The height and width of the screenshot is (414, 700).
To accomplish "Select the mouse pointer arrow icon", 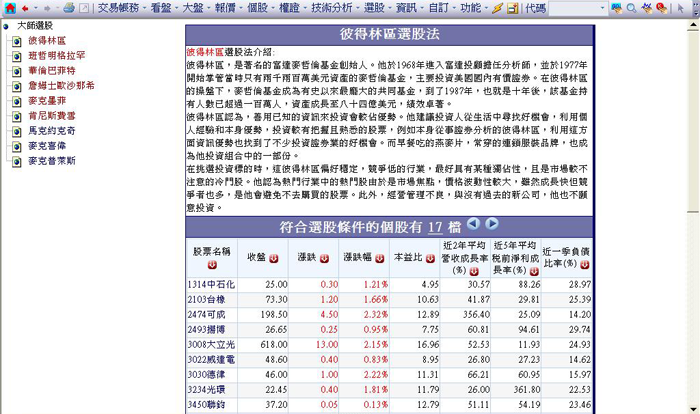I will 680,8.
